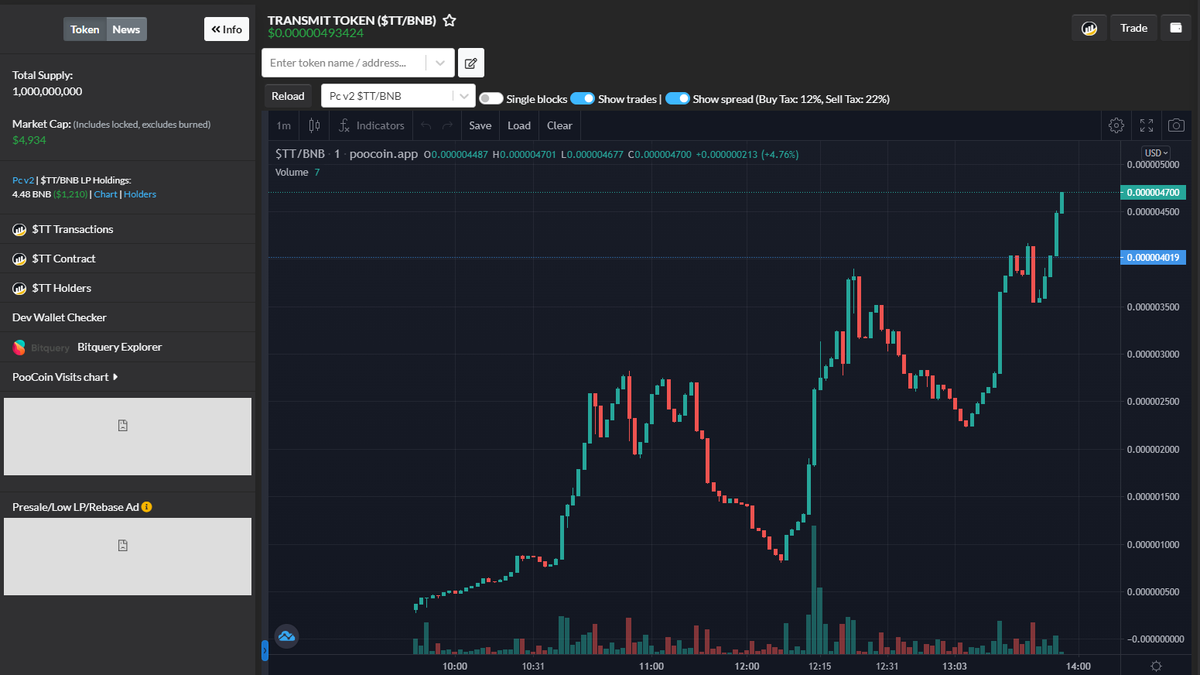
Task: Expand PooCoin Visits chart
Action: tap(65, 377)
